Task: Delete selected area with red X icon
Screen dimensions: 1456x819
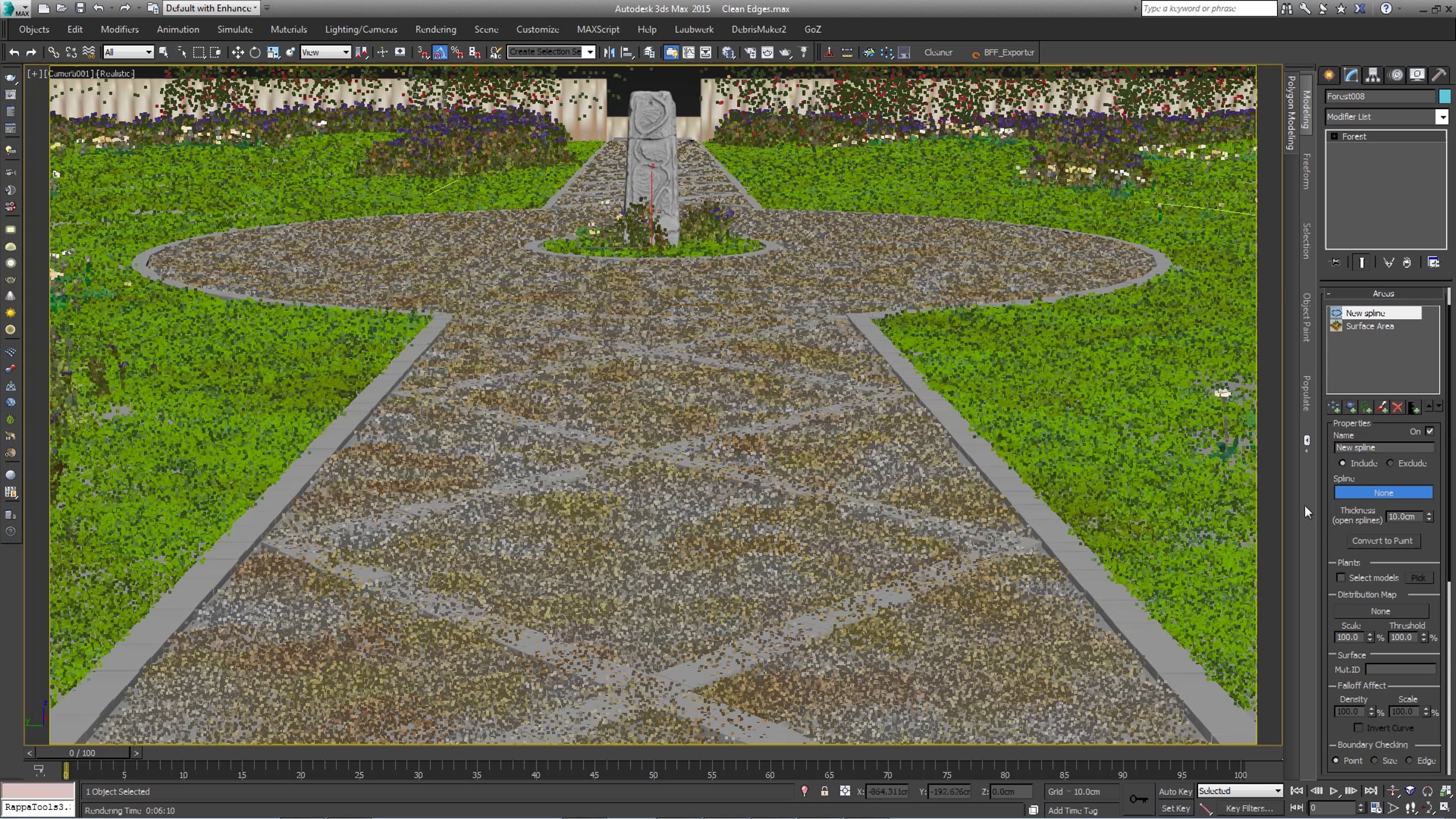Action: (x=1398, y=407)
